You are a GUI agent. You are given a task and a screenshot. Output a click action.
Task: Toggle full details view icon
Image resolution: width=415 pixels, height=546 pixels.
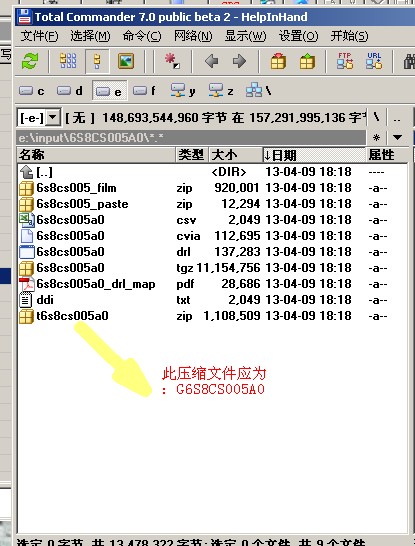pyautogui.click(x=97, y=61)
